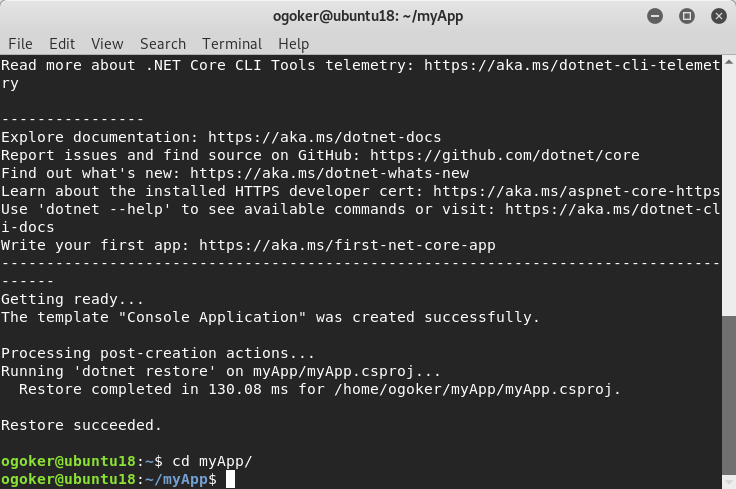Image resolution: width=736 pixels, height=489 pixels.
Task: Open the Help menu
Action: 293,44
